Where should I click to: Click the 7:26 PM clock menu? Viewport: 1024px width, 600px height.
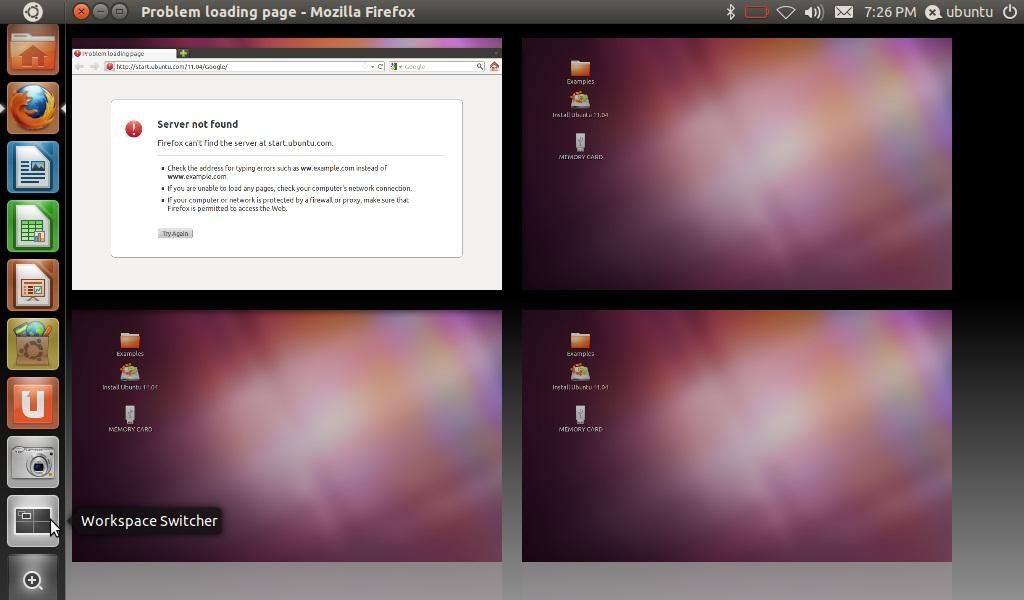pyautogui.click(x=890, y=12)
